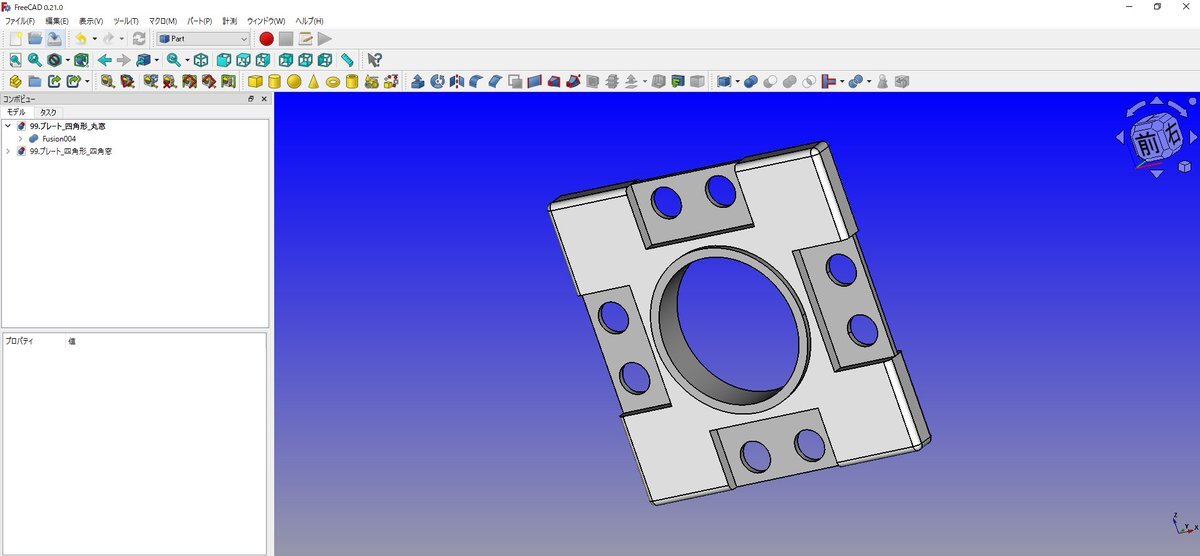Click the red macro record button
The height and width of the screenshot is (556, 1200).
pos(266,39)
